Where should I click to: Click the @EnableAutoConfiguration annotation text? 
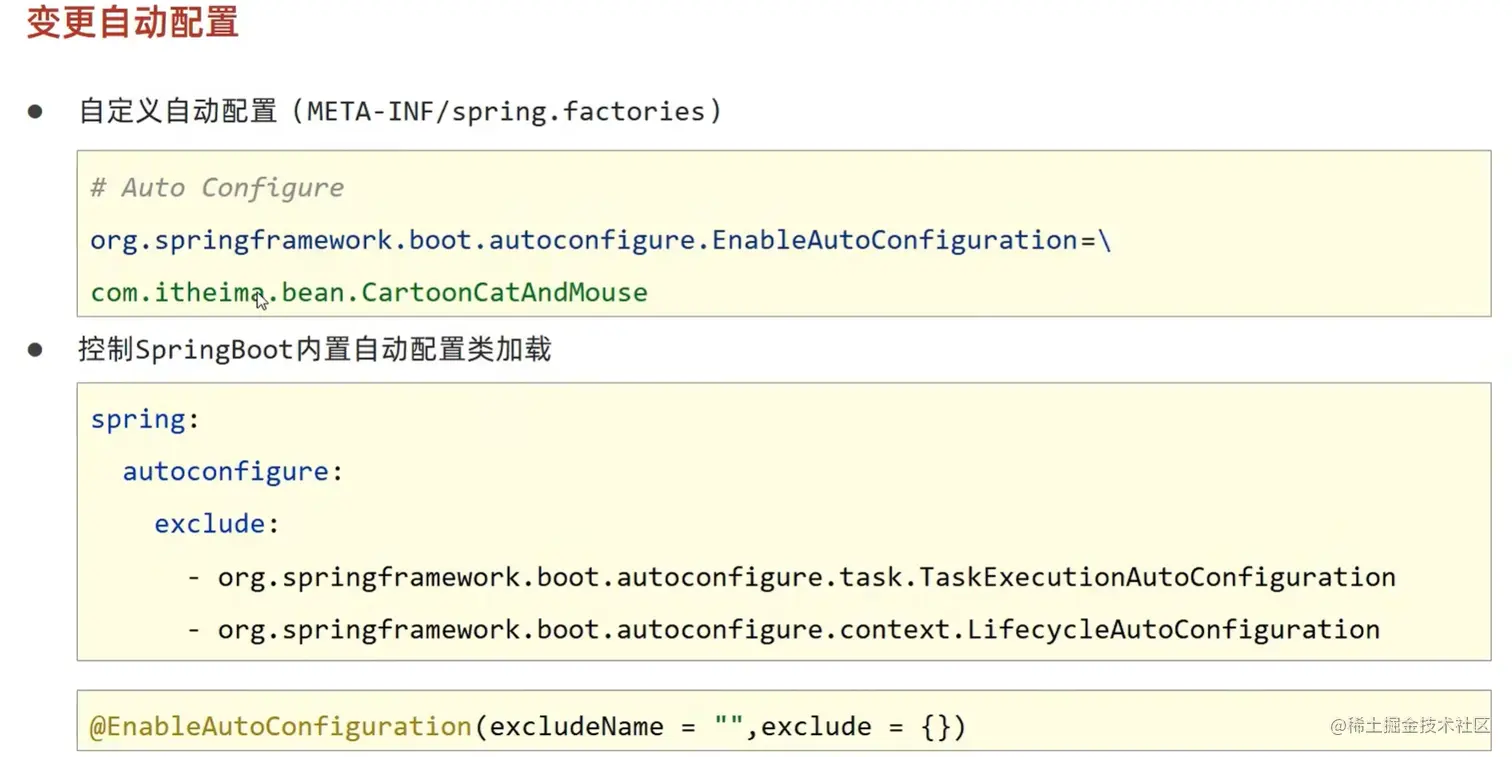coord(280,726)
